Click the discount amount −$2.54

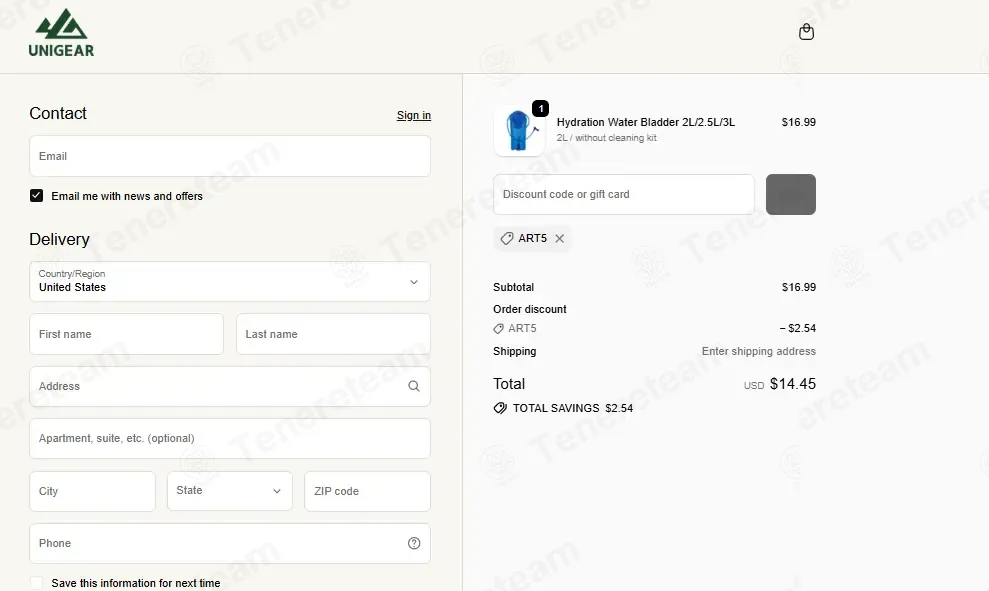[x=797, y=329]
